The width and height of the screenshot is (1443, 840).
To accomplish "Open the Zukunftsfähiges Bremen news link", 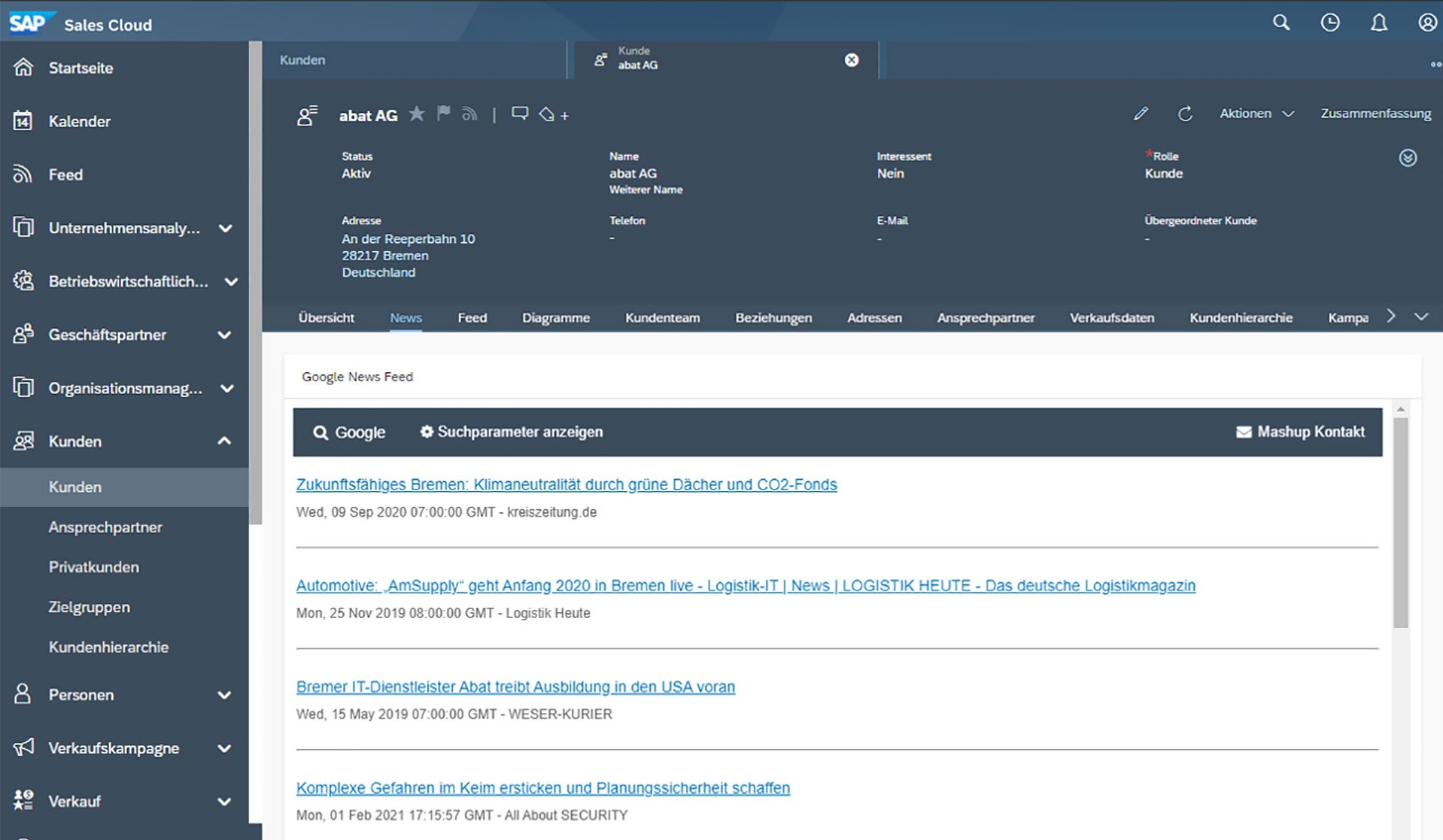I will [567, 484].
